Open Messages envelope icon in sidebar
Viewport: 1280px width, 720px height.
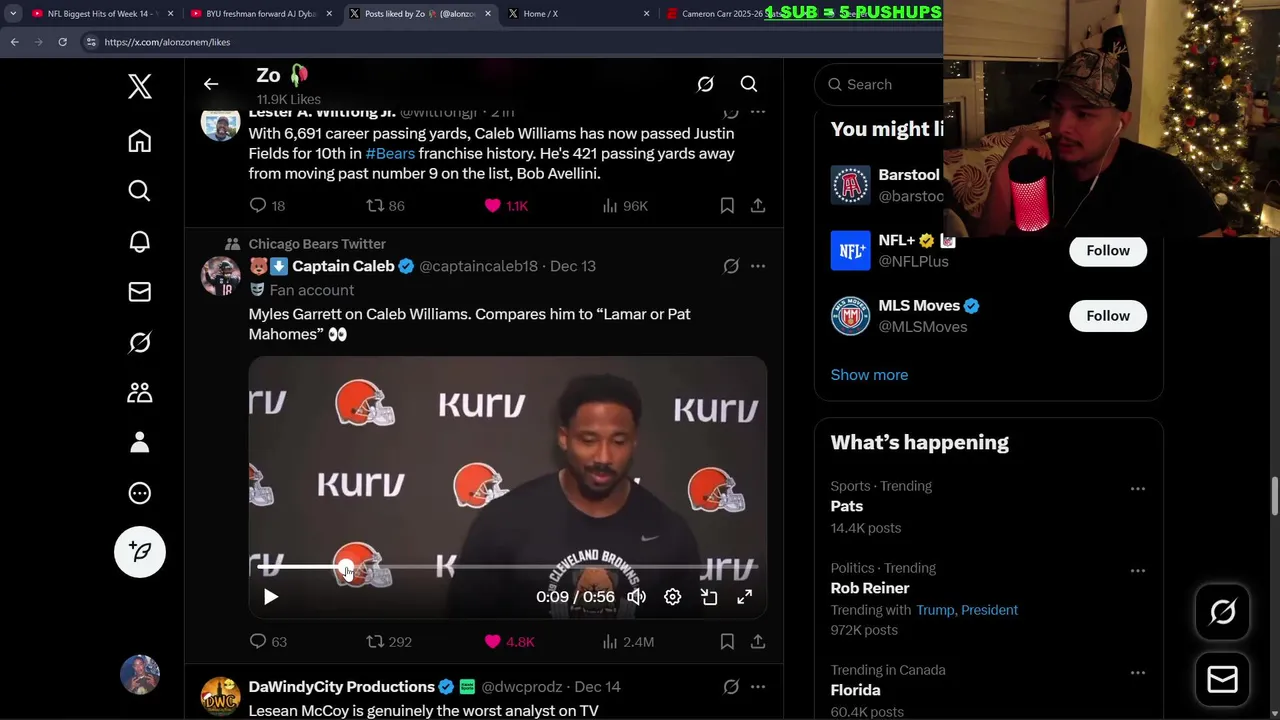140,291
